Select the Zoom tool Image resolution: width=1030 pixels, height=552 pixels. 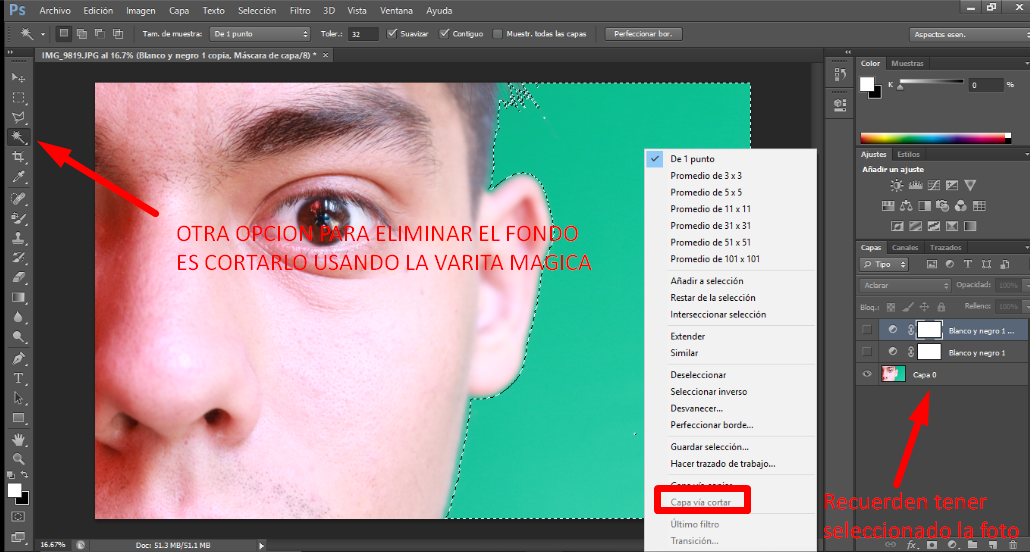coord(18,459)
